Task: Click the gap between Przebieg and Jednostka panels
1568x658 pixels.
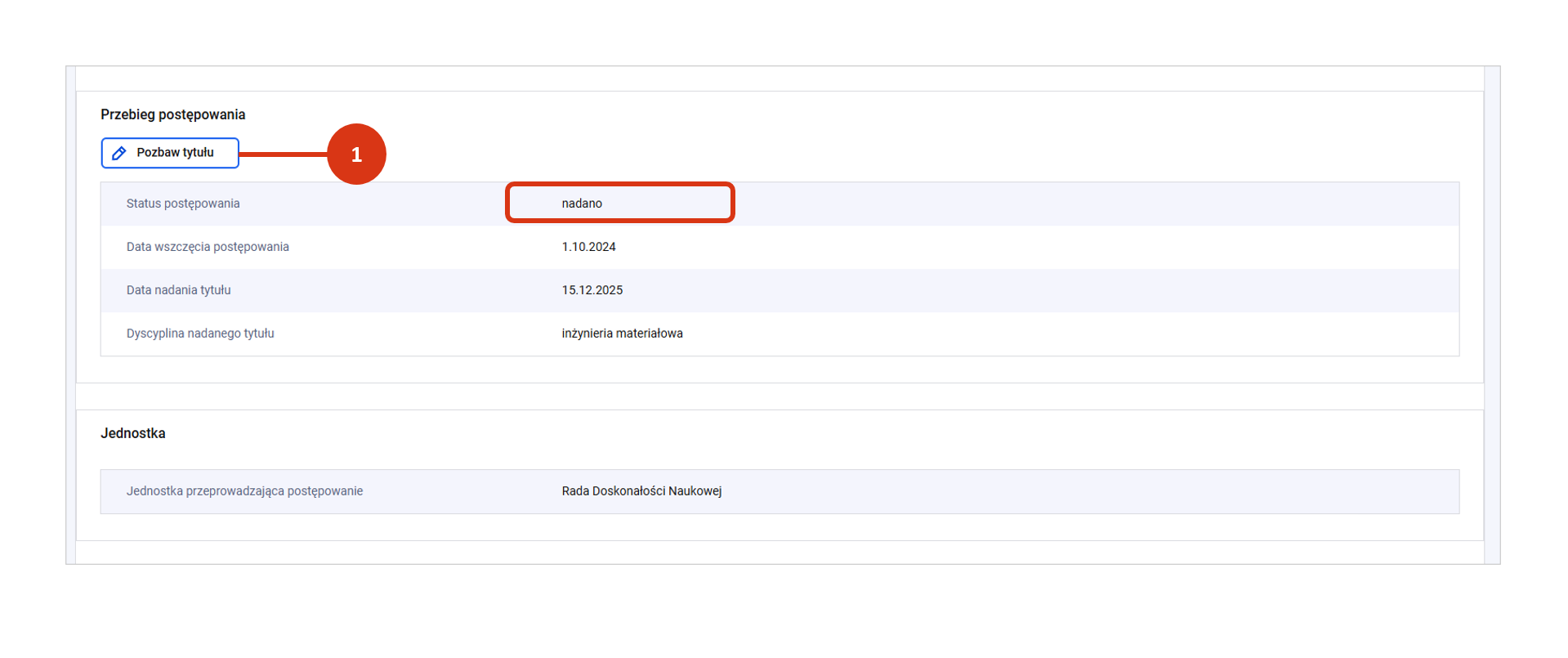Action: click(780, 396)
